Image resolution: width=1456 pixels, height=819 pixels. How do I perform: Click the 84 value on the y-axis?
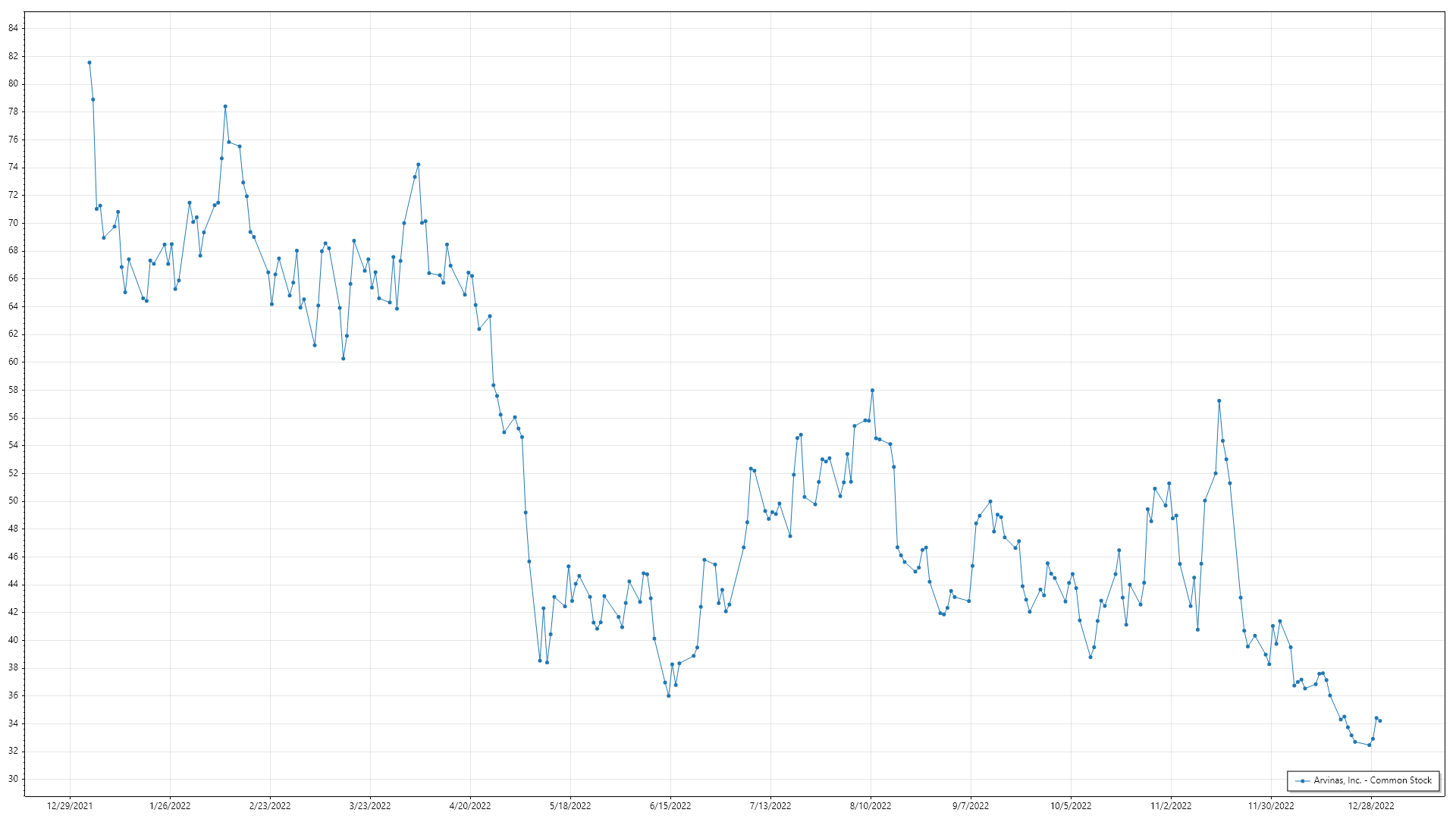pos(14,28)
